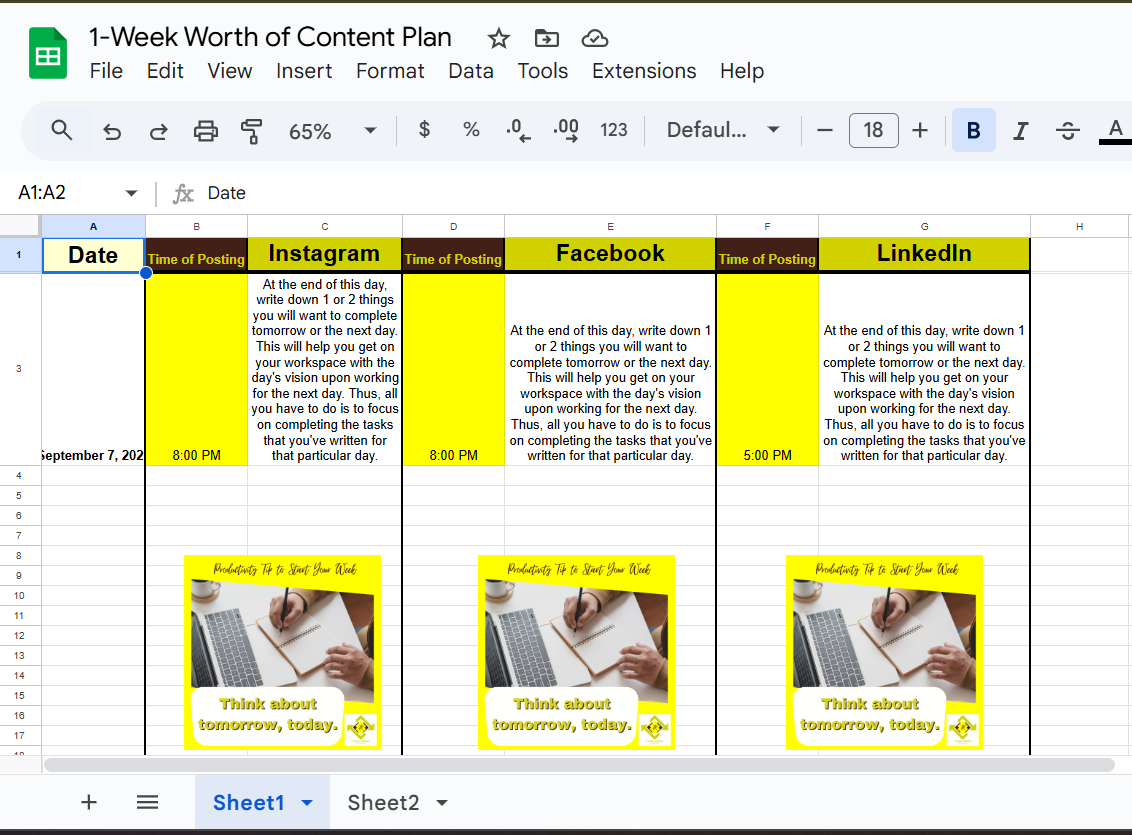
Task: Click the undo arrow icon
Action: (x=113, y=131)
